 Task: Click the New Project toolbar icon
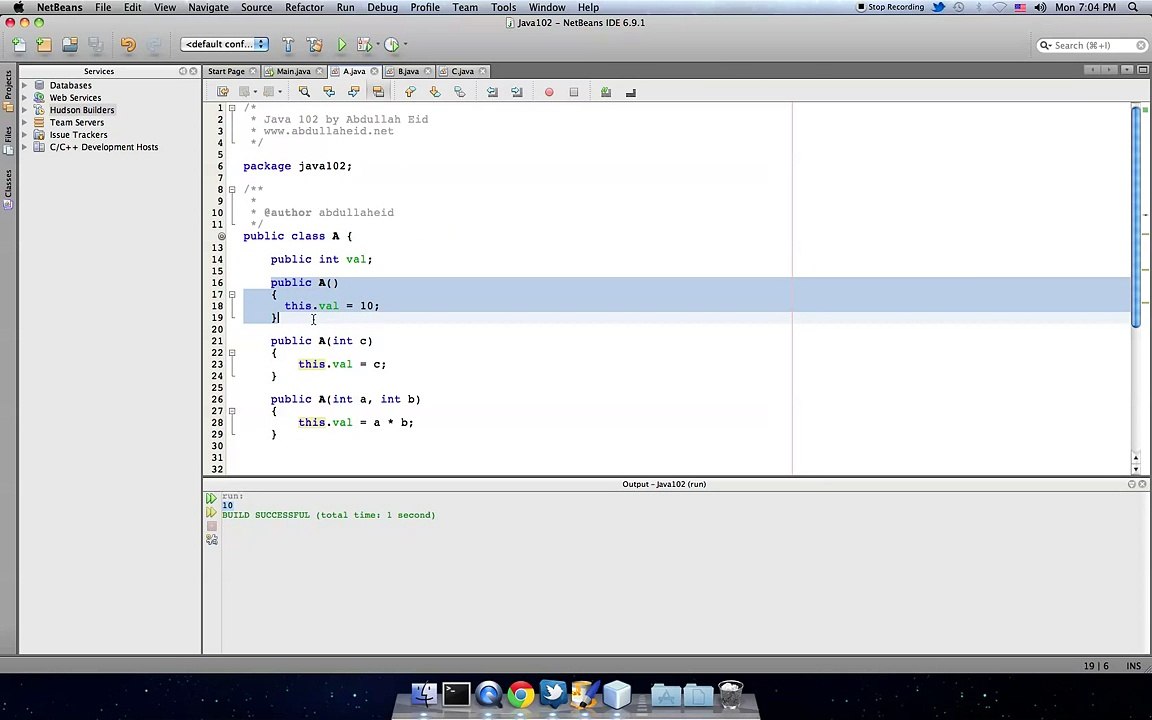point(44,45)
